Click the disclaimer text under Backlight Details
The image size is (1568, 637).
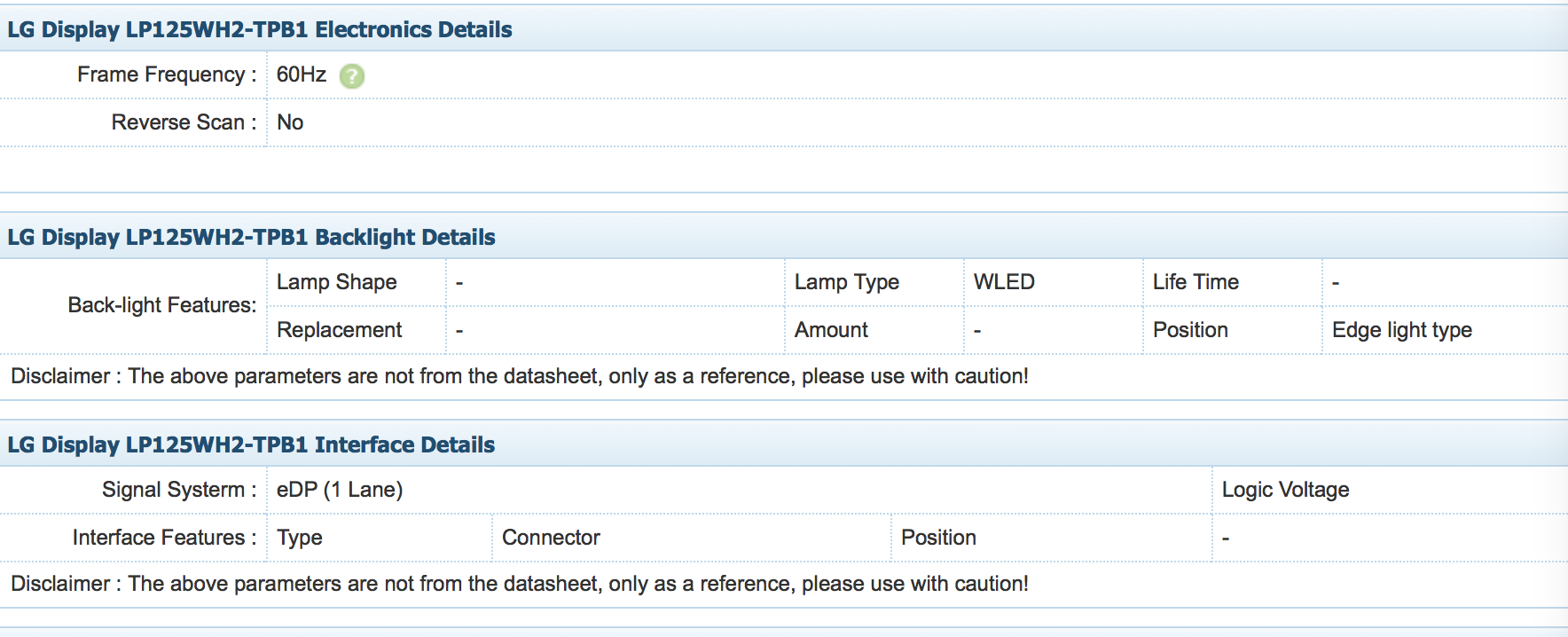520,376
